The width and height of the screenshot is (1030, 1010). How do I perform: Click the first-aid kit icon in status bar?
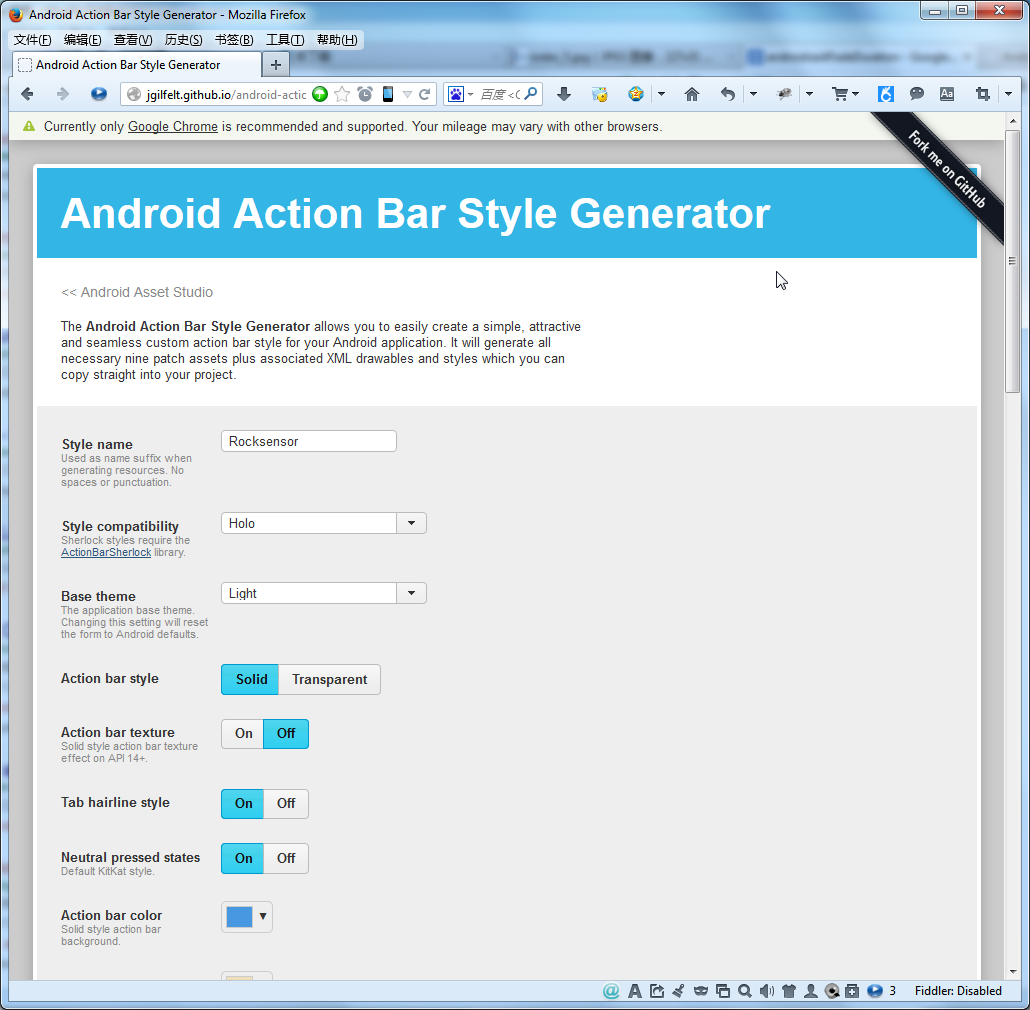pos(852,991)
